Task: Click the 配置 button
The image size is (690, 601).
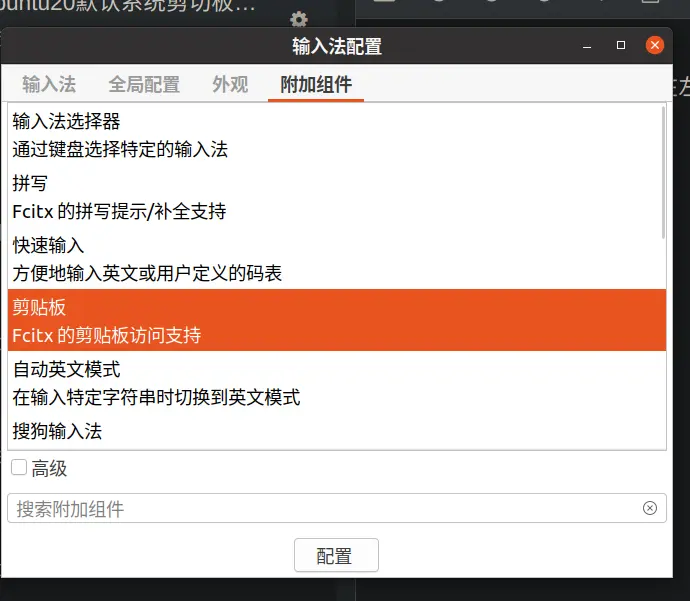Action: pyautogui.click(x=336, y=555)
